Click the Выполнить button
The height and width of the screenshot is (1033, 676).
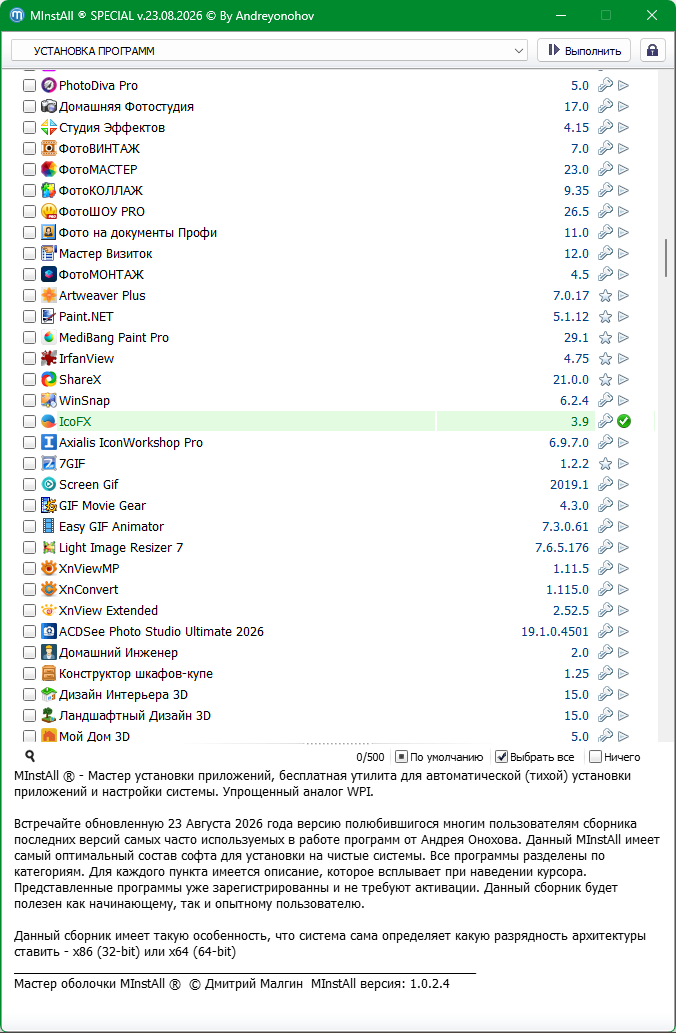[584, 51]
